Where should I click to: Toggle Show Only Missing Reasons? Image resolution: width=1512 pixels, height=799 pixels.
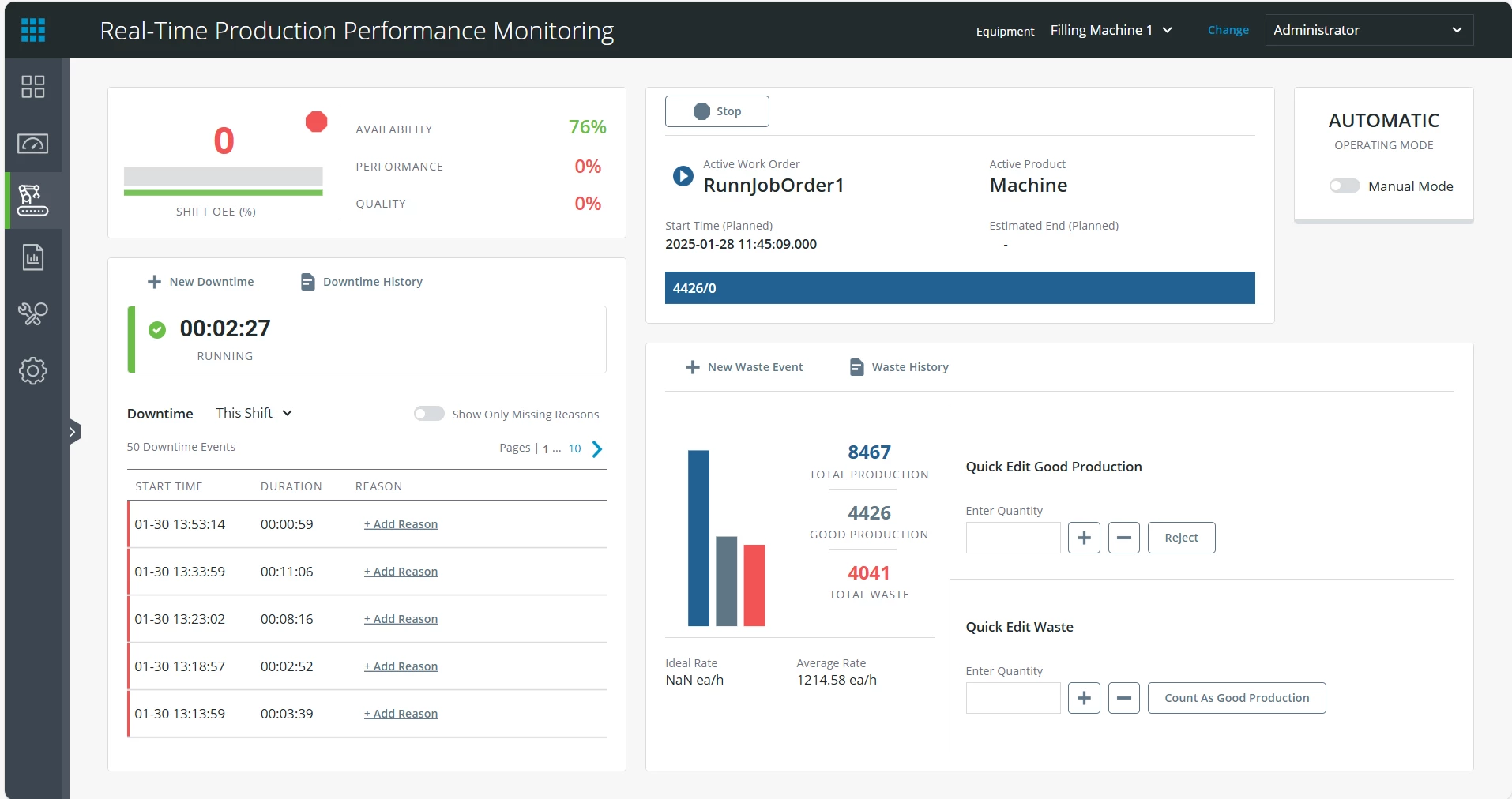pyautogui.click(x=429, y=414)
